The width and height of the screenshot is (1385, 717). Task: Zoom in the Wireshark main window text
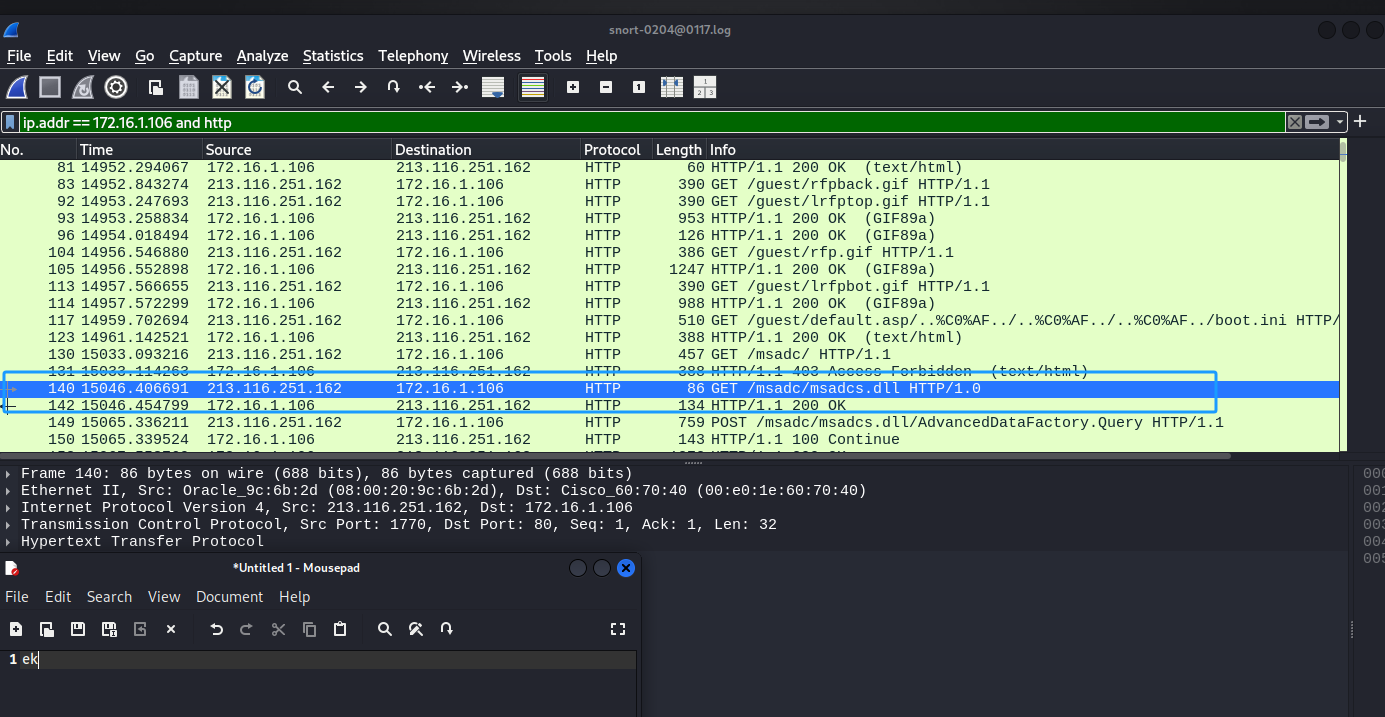pos(573,87)
